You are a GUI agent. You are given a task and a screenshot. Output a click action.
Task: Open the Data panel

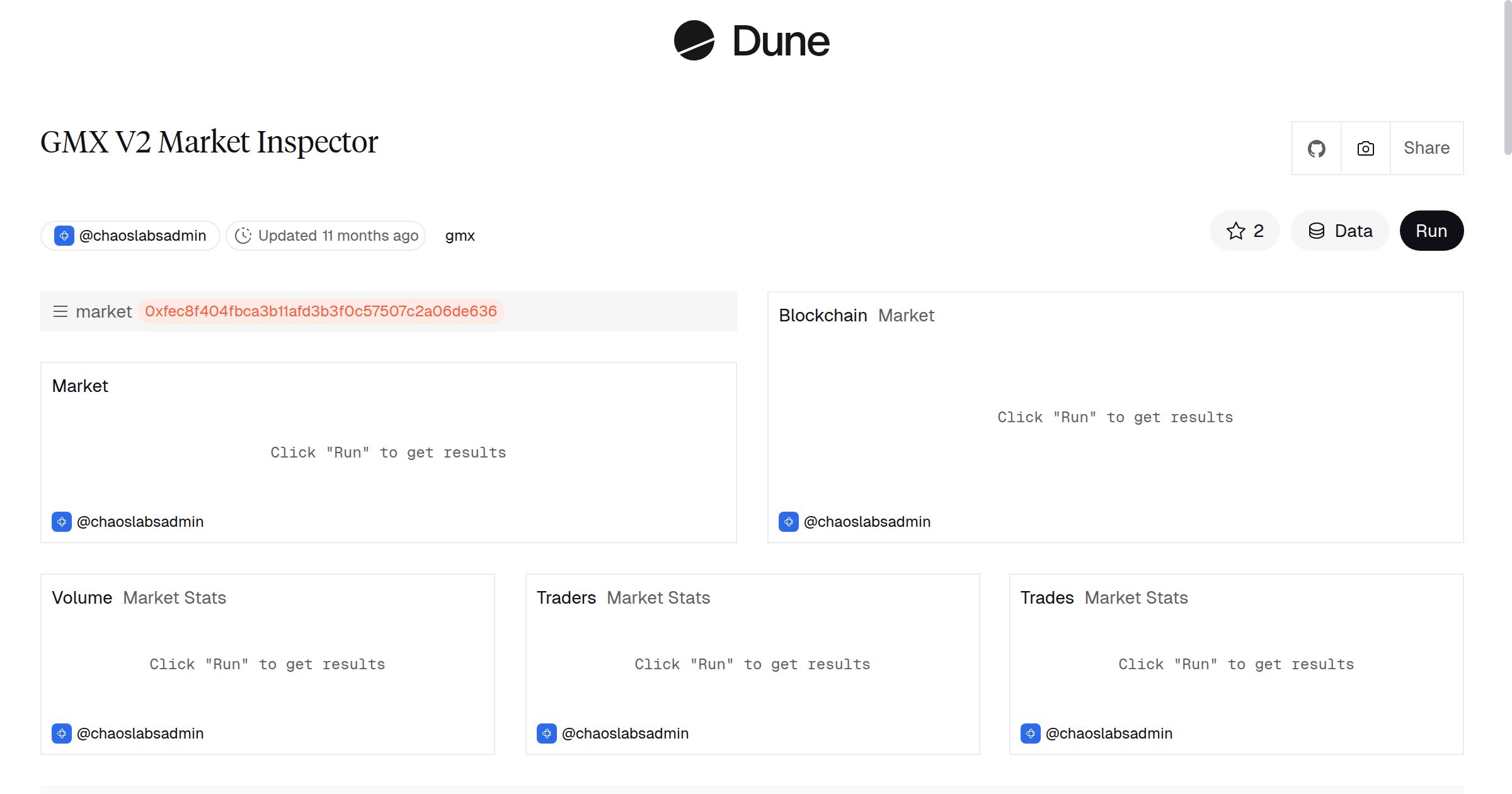pyautogui.click(x=1340, y=231)
